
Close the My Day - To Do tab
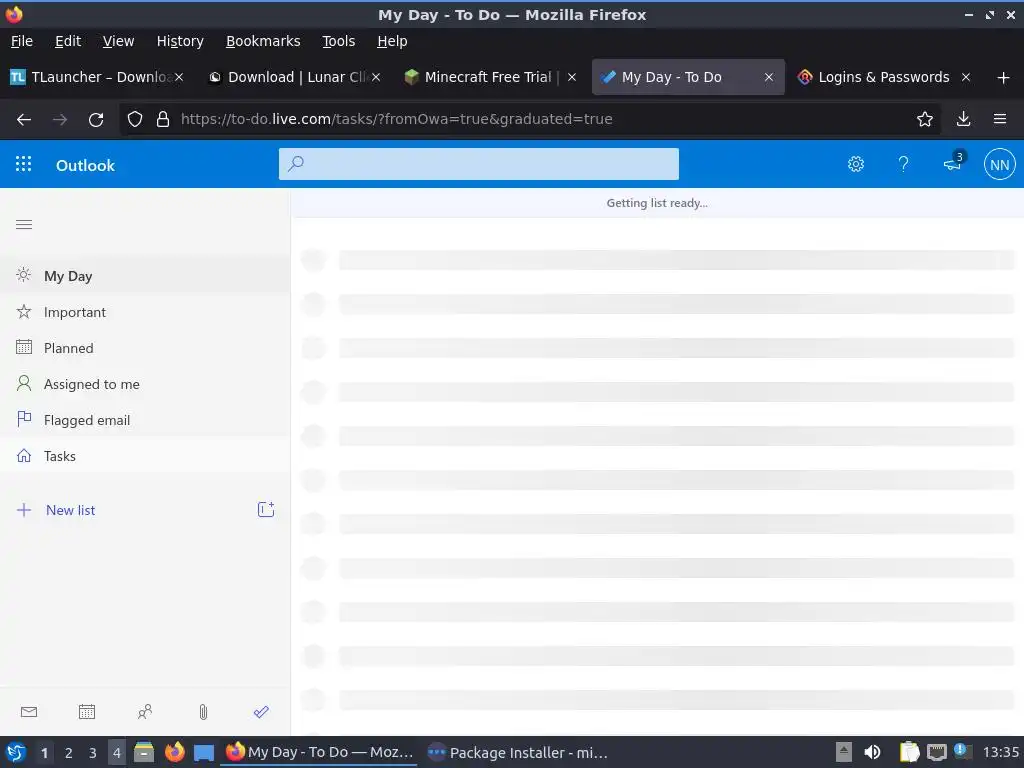click(x=769, y=77)
